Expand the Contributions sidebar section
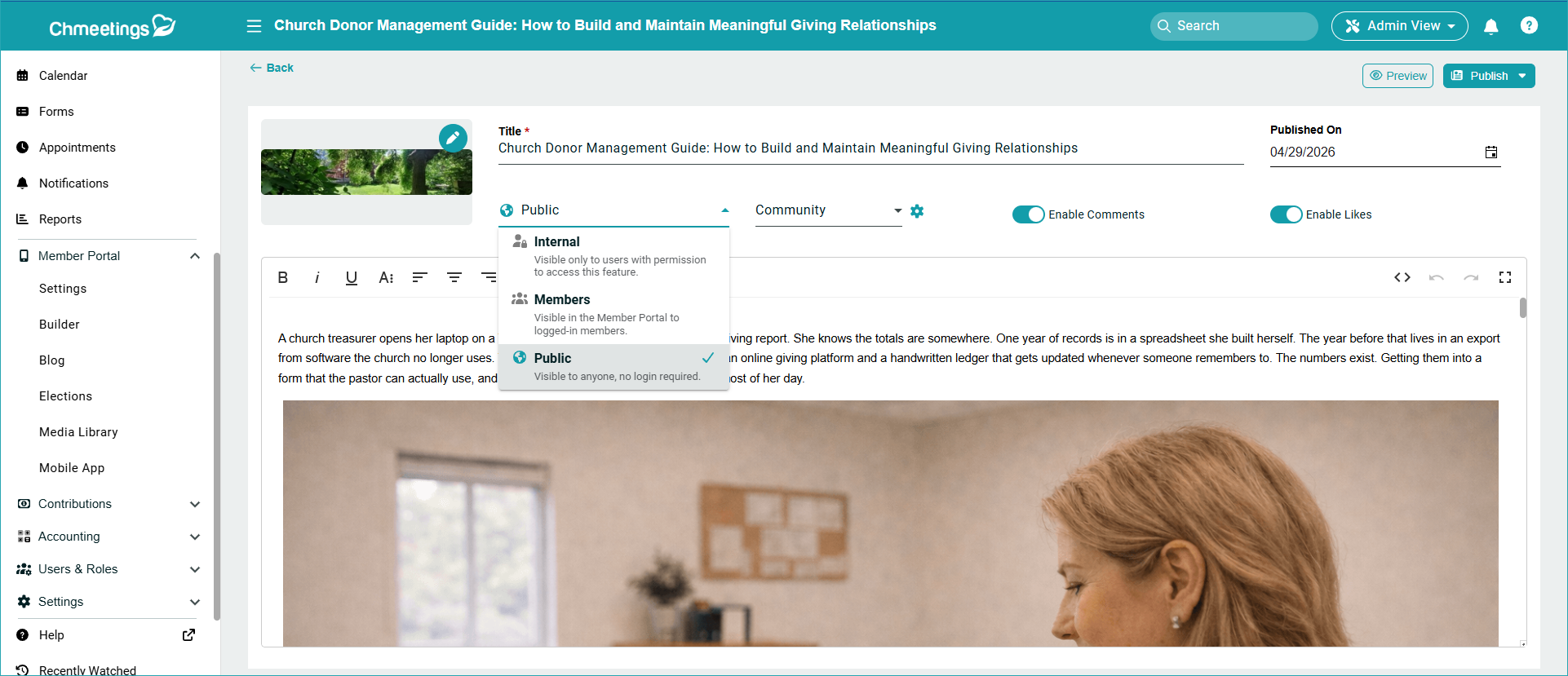Image resolution: width=1568 pixels, height=676 pixels. 109,504
